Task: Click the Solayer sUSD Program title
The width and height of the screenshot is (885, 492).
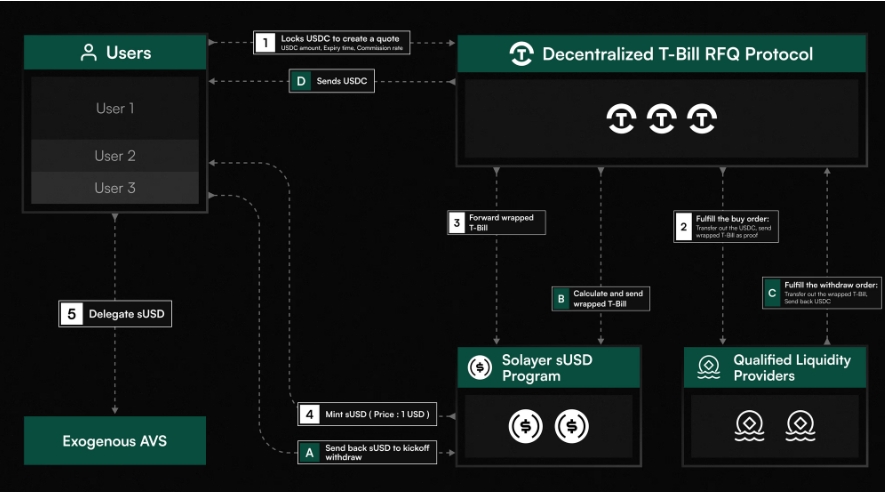Action: click(x=547, y=368)
